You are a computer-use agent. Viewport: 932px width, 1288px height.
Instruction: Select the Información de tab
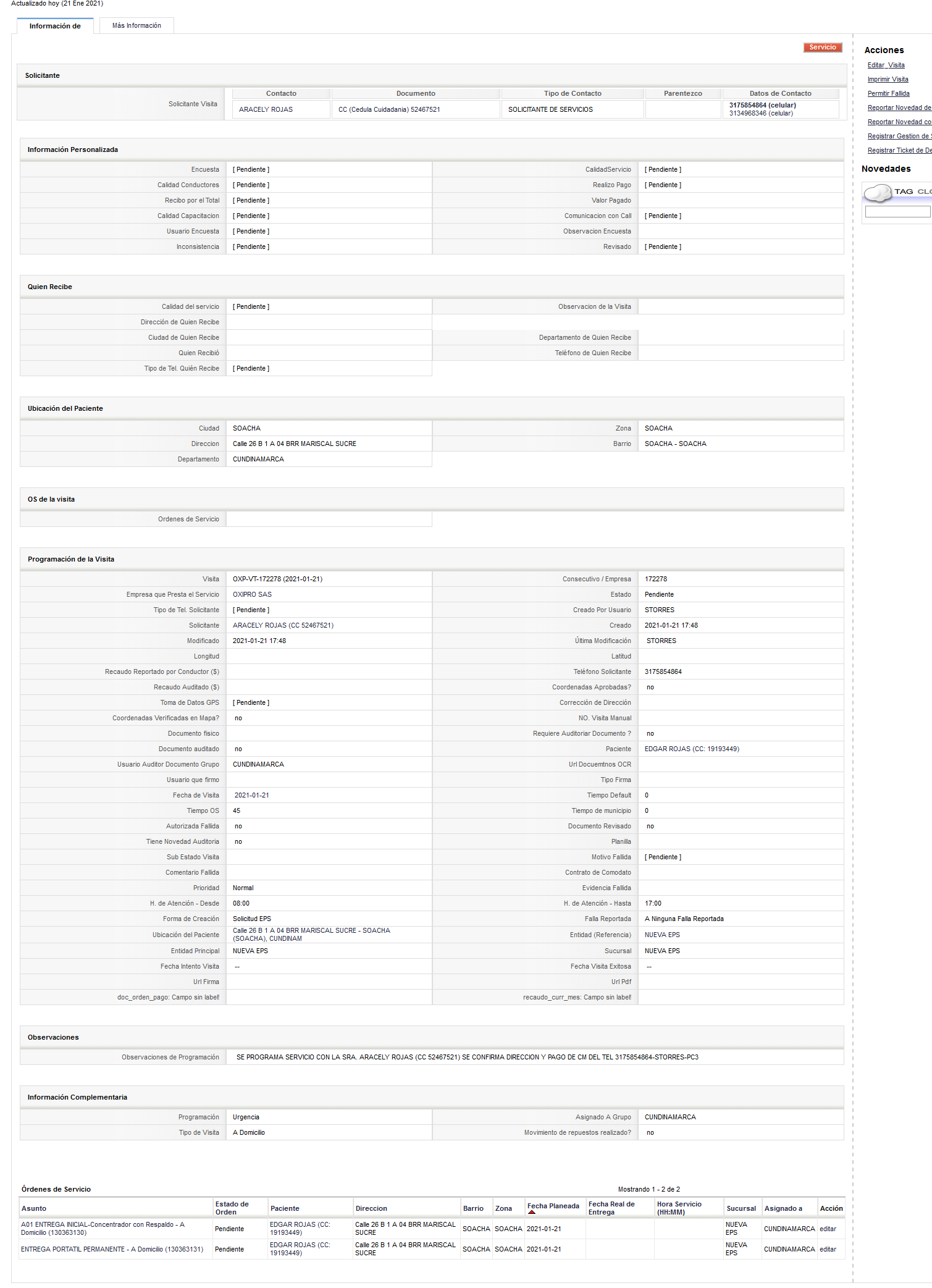(55, 26)
